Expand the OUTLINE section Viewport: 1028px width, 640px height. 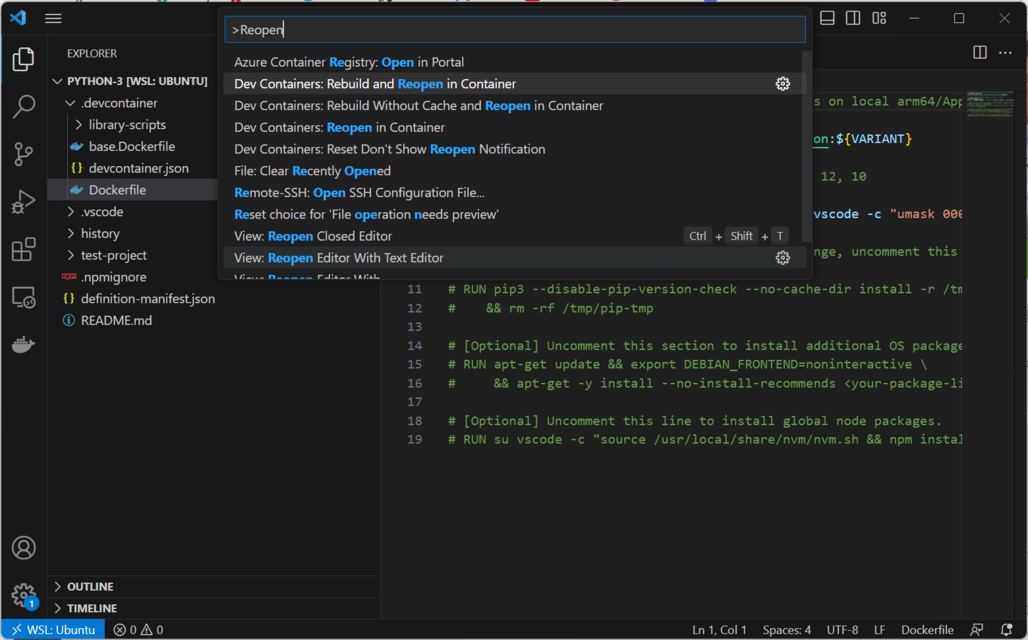point(90,587)
